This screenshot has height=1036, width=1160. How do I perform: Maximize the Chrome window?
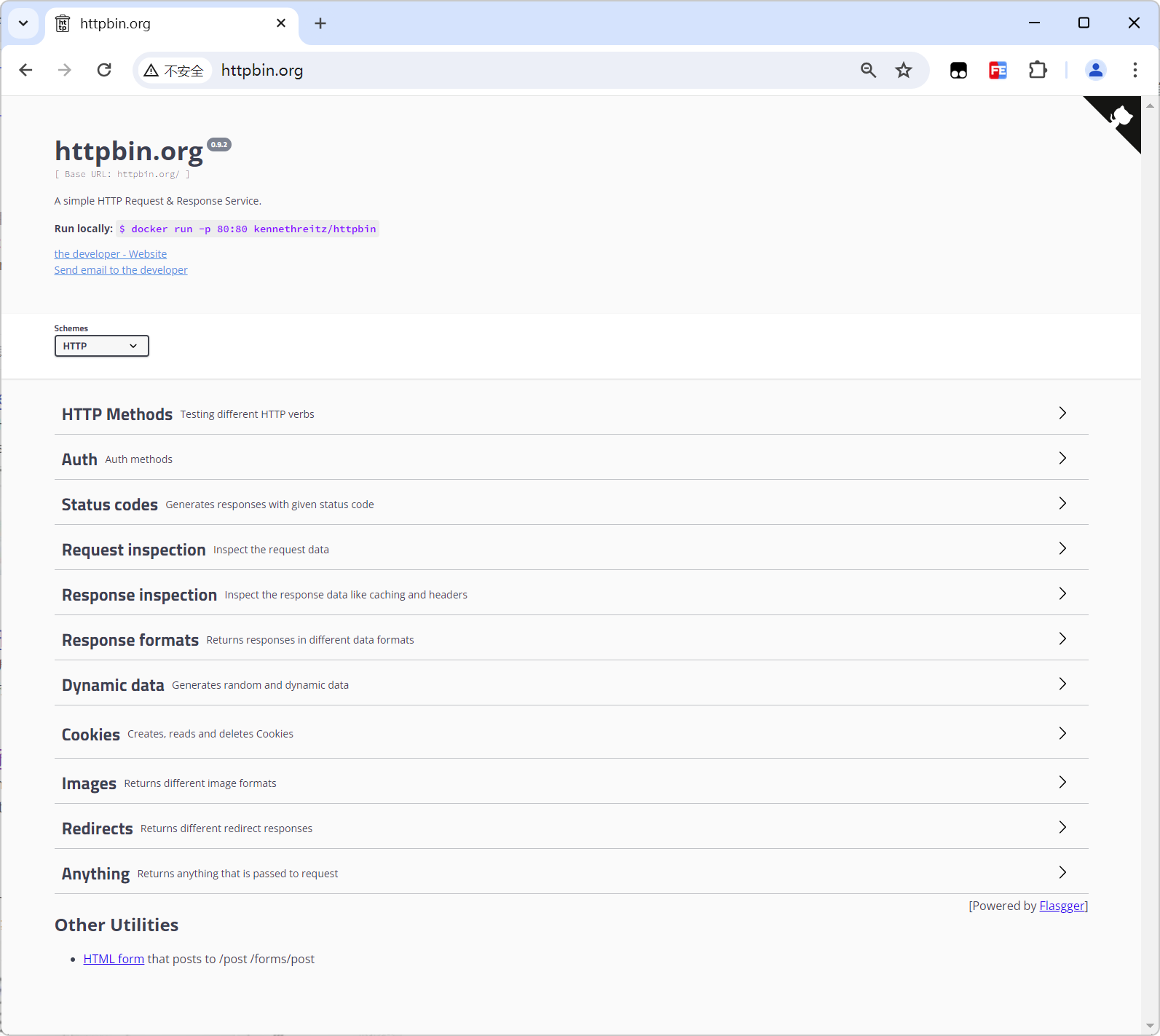tap(1084, 23)
